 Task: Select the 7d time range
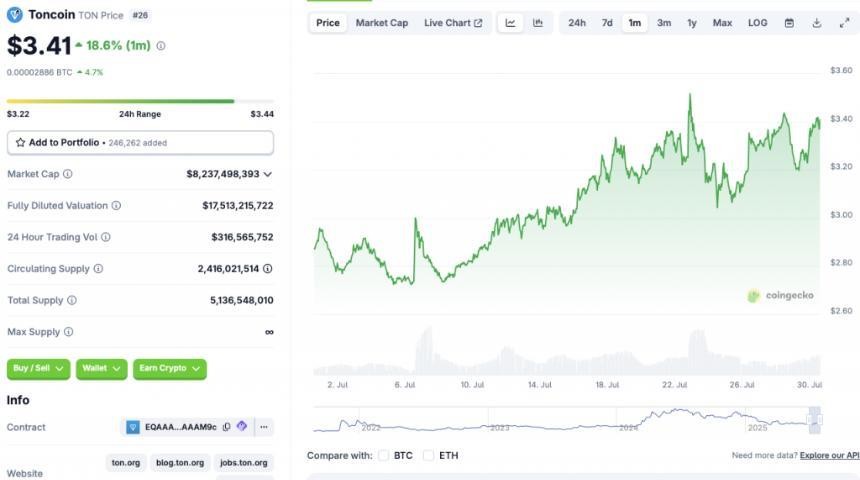click(607, 23)
